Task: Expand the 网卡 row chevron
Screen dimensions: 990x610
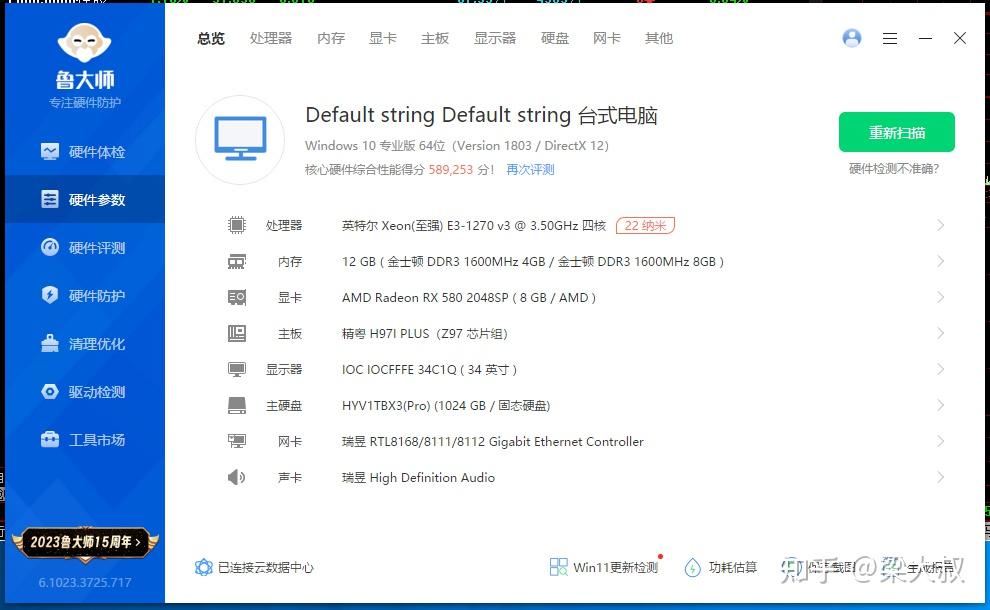Action: (941, 441)
